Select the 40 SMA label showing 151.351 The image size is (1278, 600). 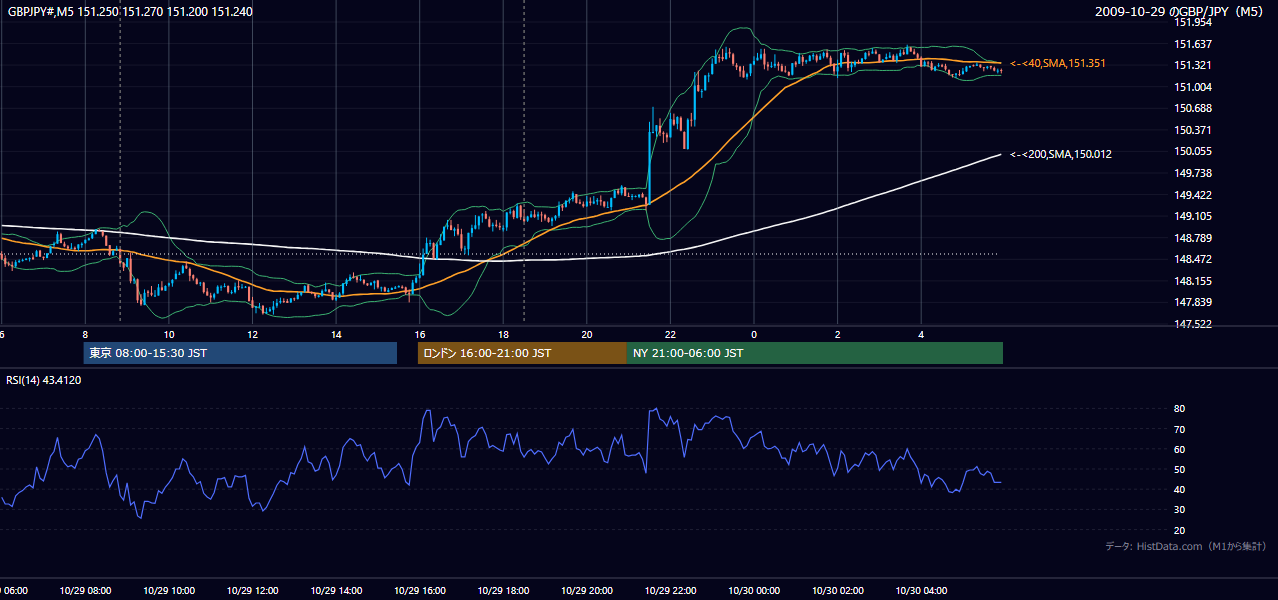[x=1058, y=63]
